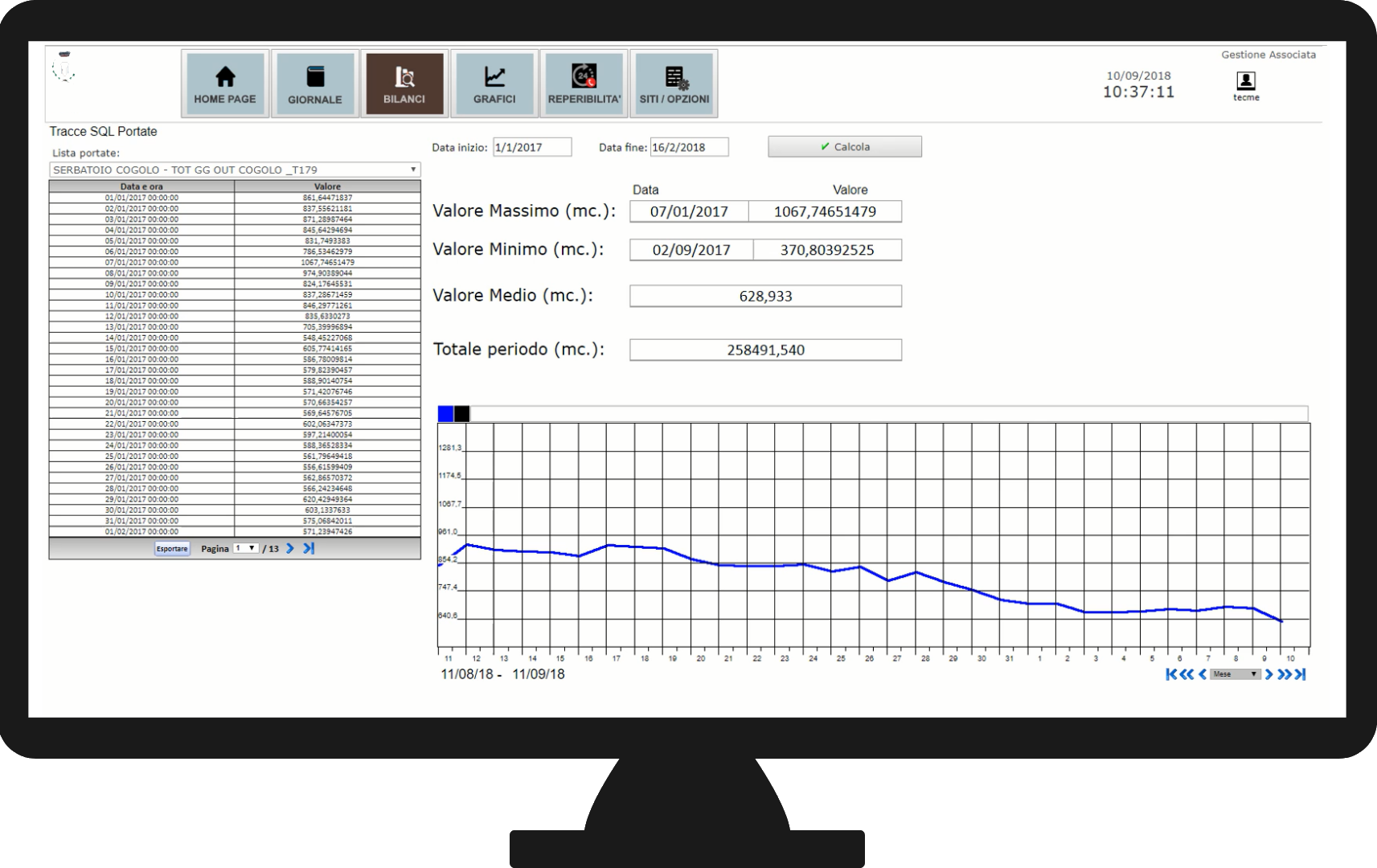Open the Pagina number dropdown
The height and width of the screenshot is (868, 1377).
click(245, 548)
